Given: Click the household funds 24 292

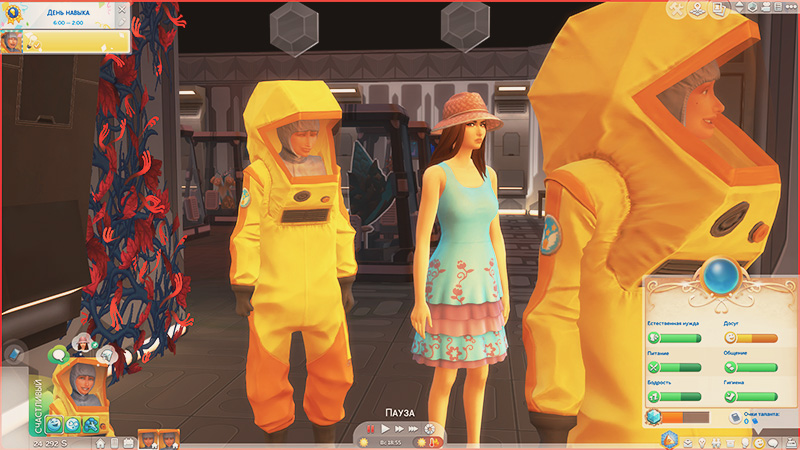Looking at the screenshot, I should 51,443.
